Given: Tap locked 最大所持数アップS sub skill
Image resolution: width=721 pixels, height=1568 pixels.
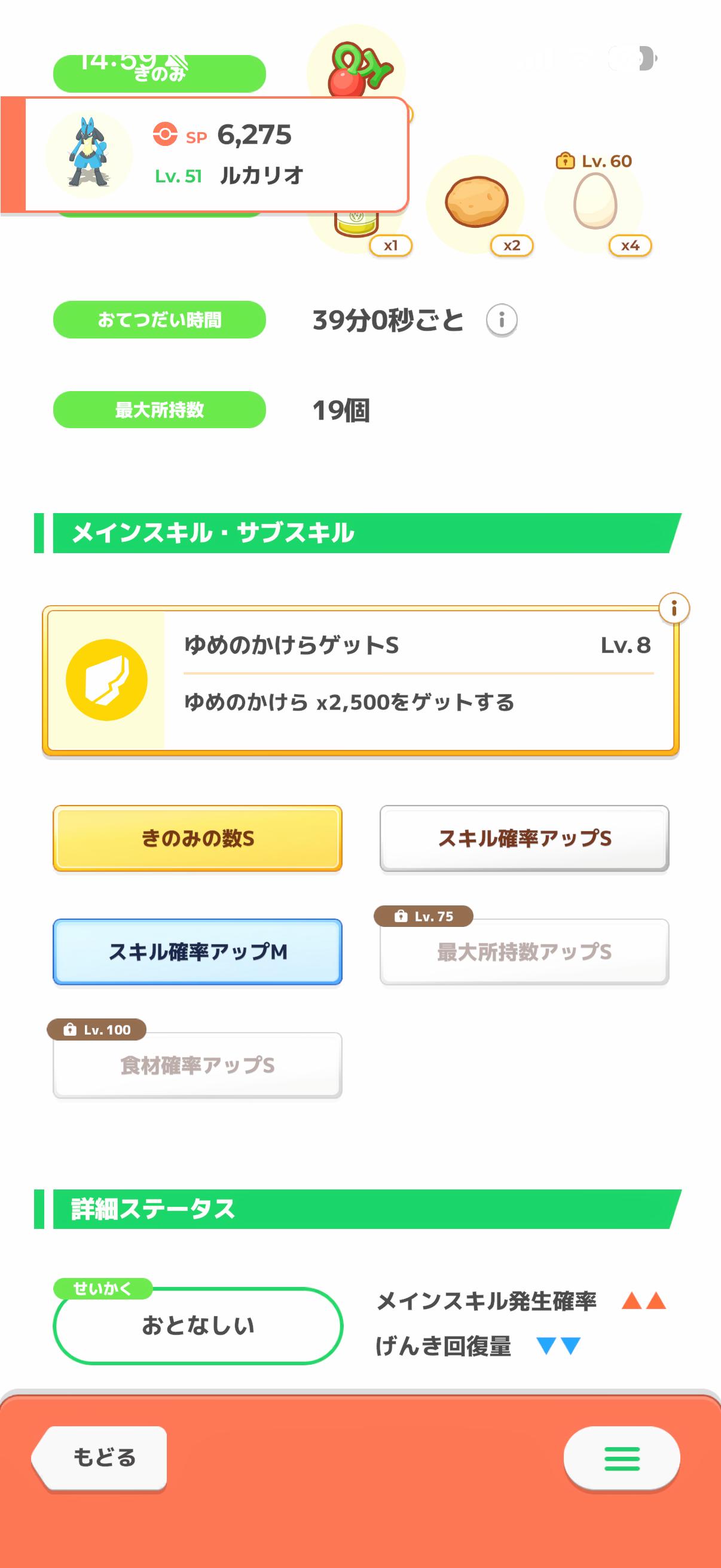Looking at the screenshot, I should coord(524,953).
